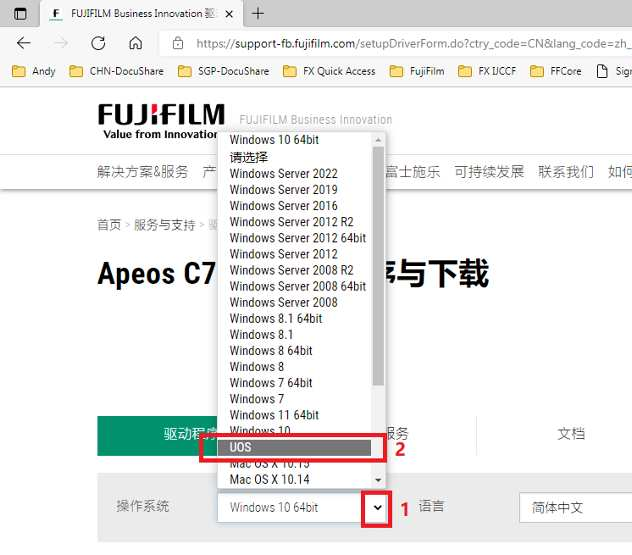Pick Windows 8.1 64bit from list
Screen dimensions: 632x555
pos(294,318)
